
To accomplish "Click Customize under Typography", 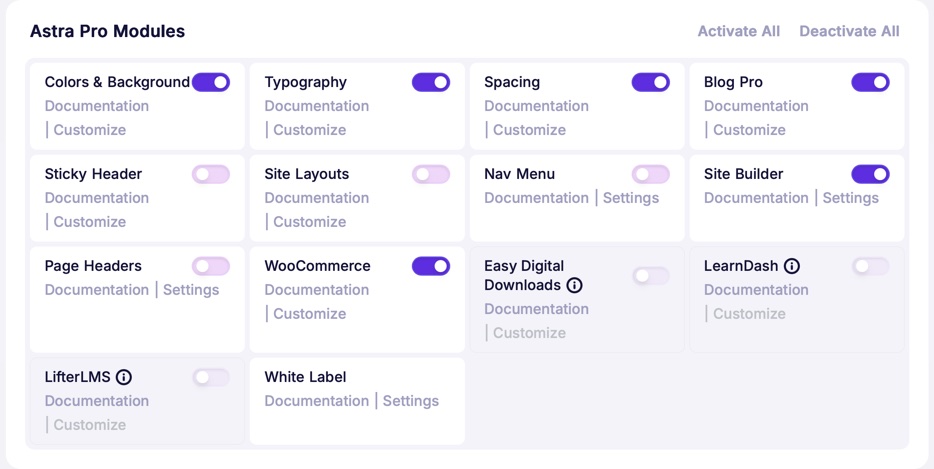I will (x=310, y=130).
